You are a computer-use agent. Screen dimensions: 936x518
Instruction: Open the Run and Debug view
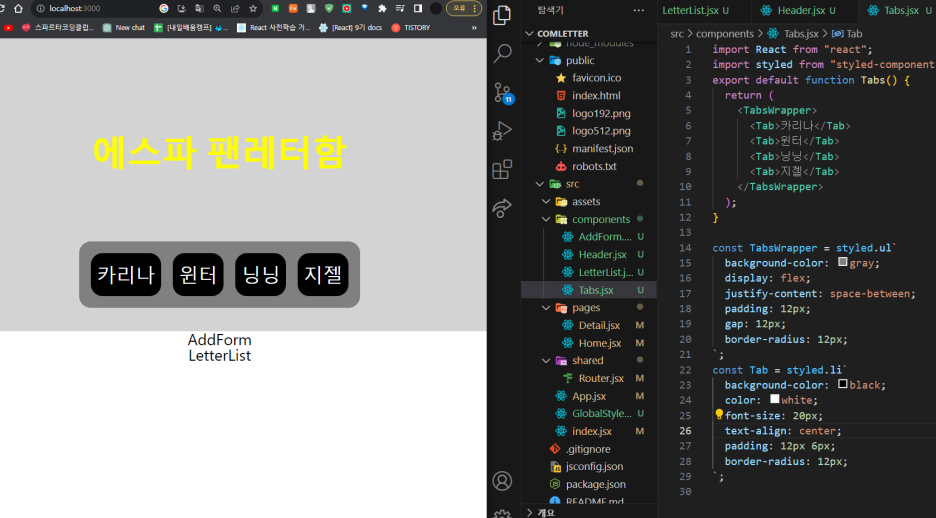(502, 131)
